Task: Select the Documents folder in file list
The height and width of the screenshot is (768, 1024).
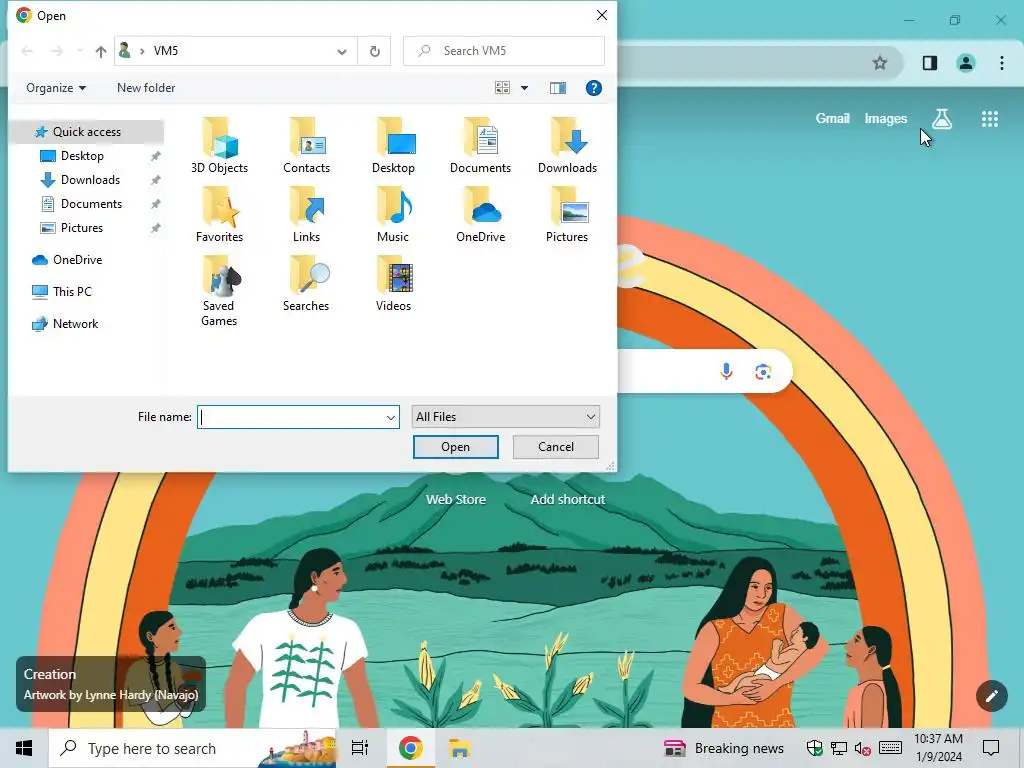Action: click(x=480, y=146)
